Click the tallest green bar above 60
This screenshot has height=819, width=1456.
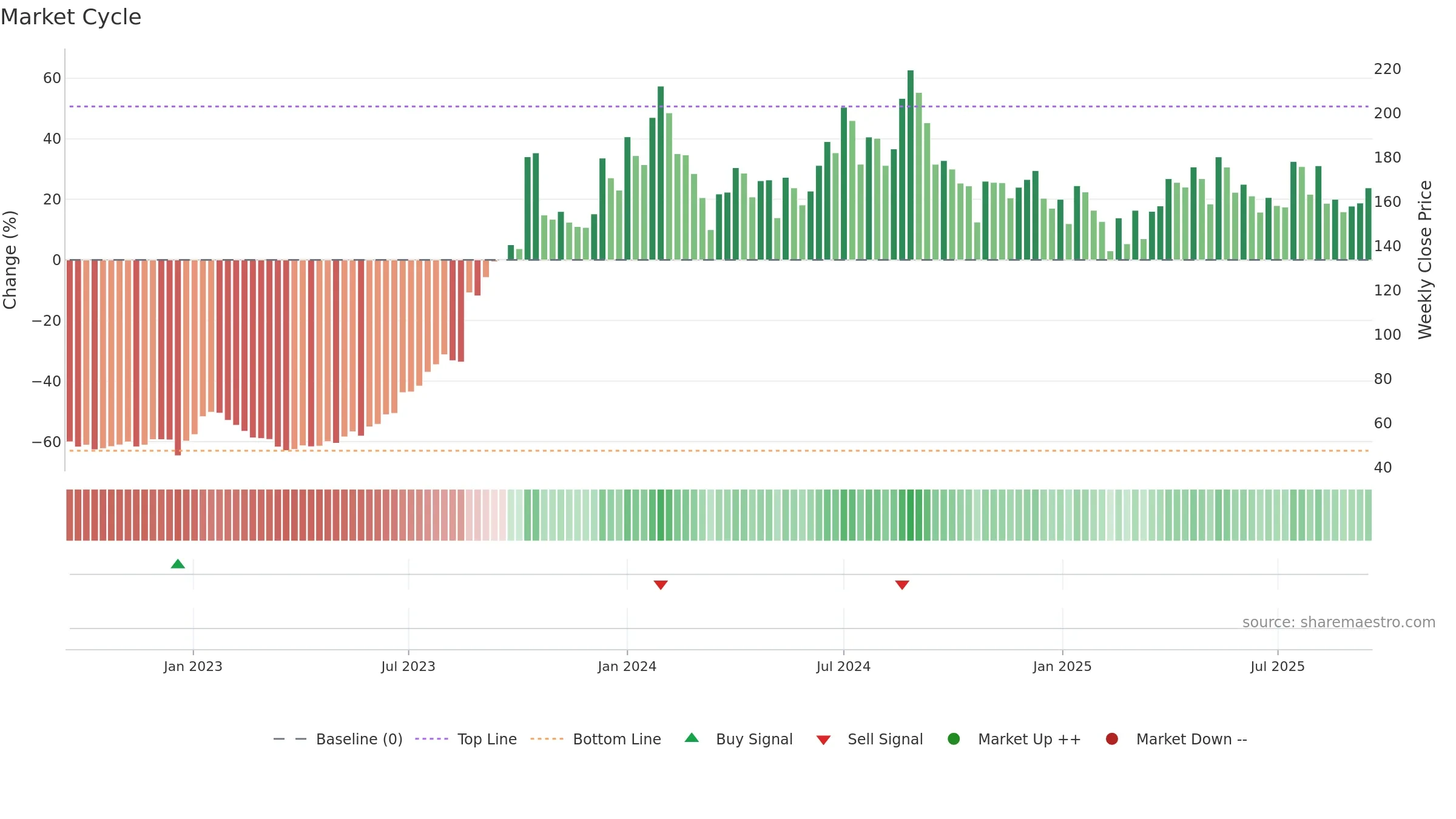tap(911, 165)
